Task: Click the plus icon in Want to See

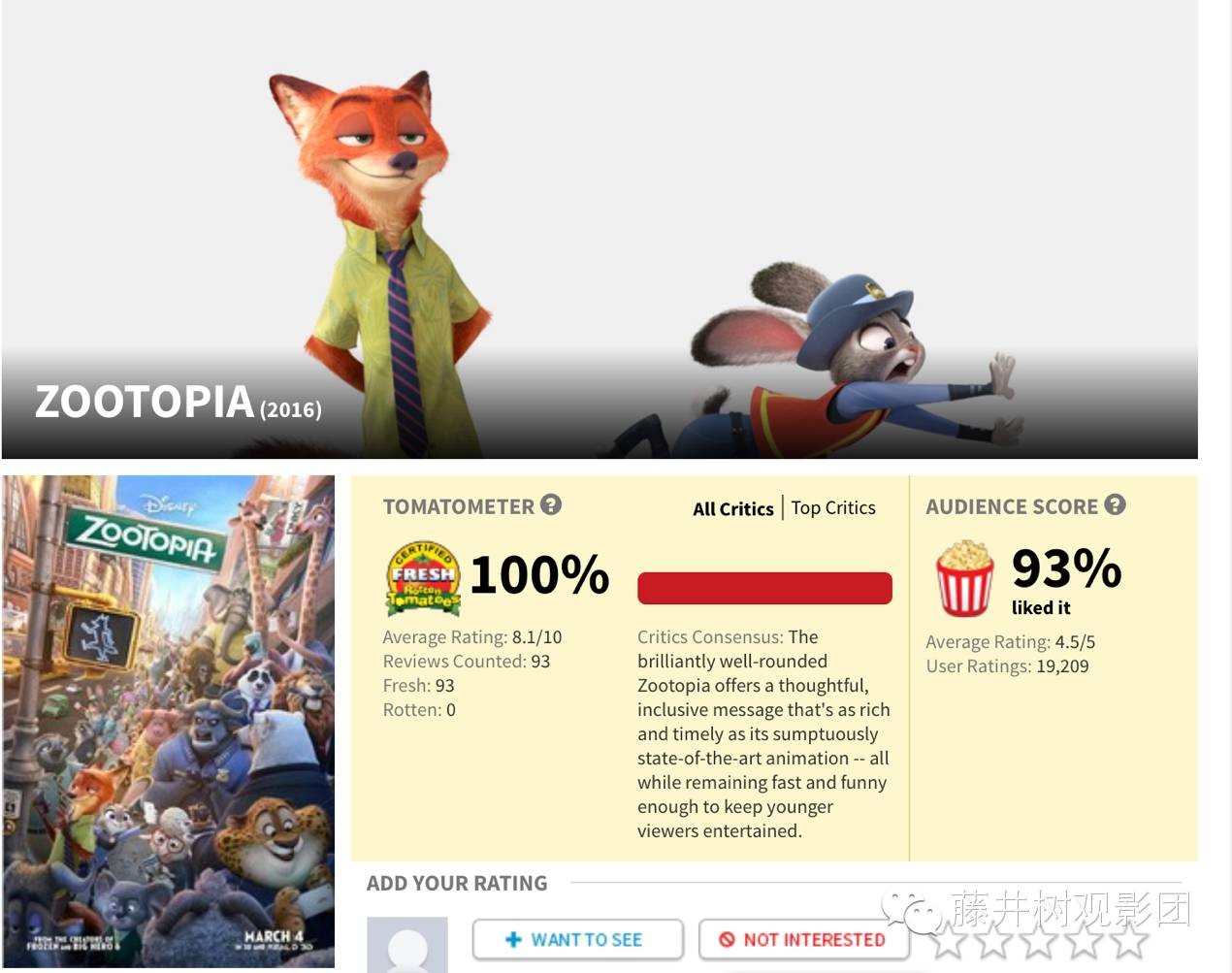Action: tap(514, 939)
